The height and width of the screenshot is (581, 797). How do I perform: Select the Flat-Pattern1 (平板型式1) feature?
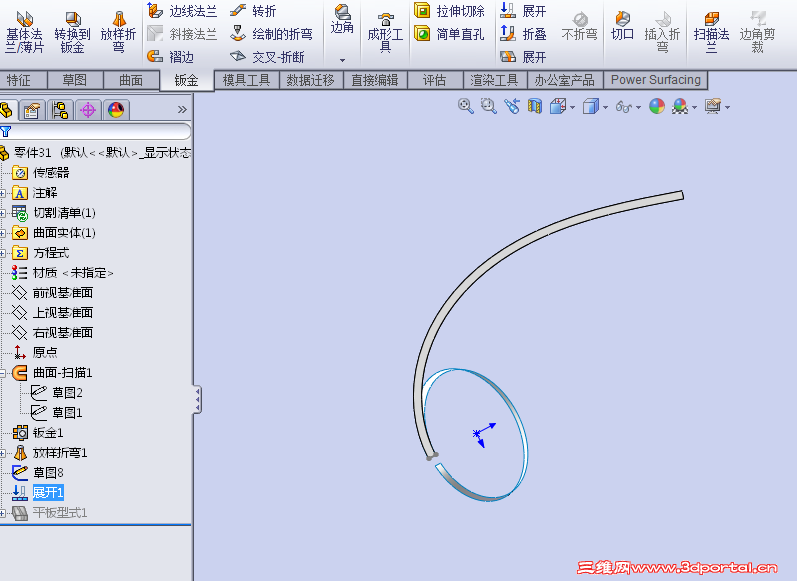point(49,513)
